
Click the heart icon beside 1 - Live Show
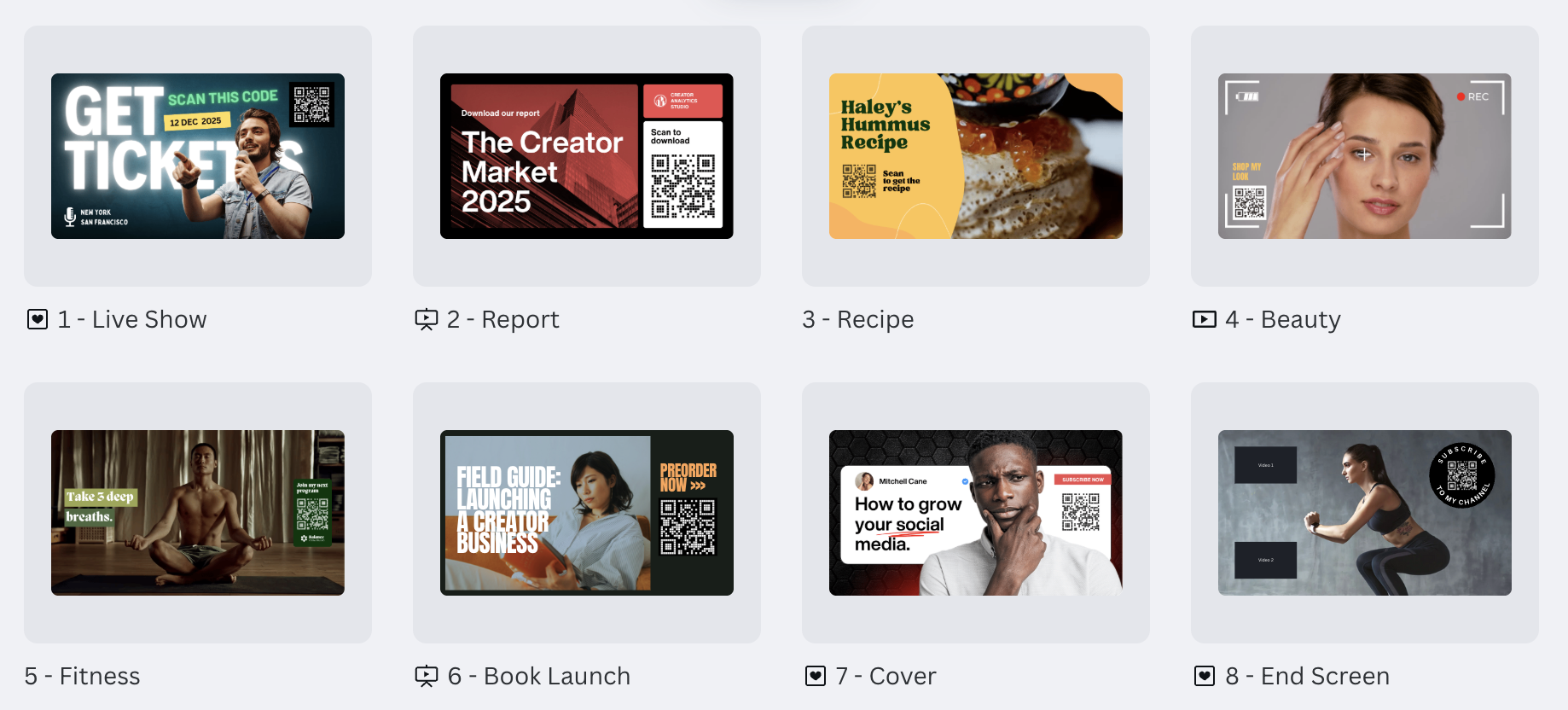[x=38, y=320]
